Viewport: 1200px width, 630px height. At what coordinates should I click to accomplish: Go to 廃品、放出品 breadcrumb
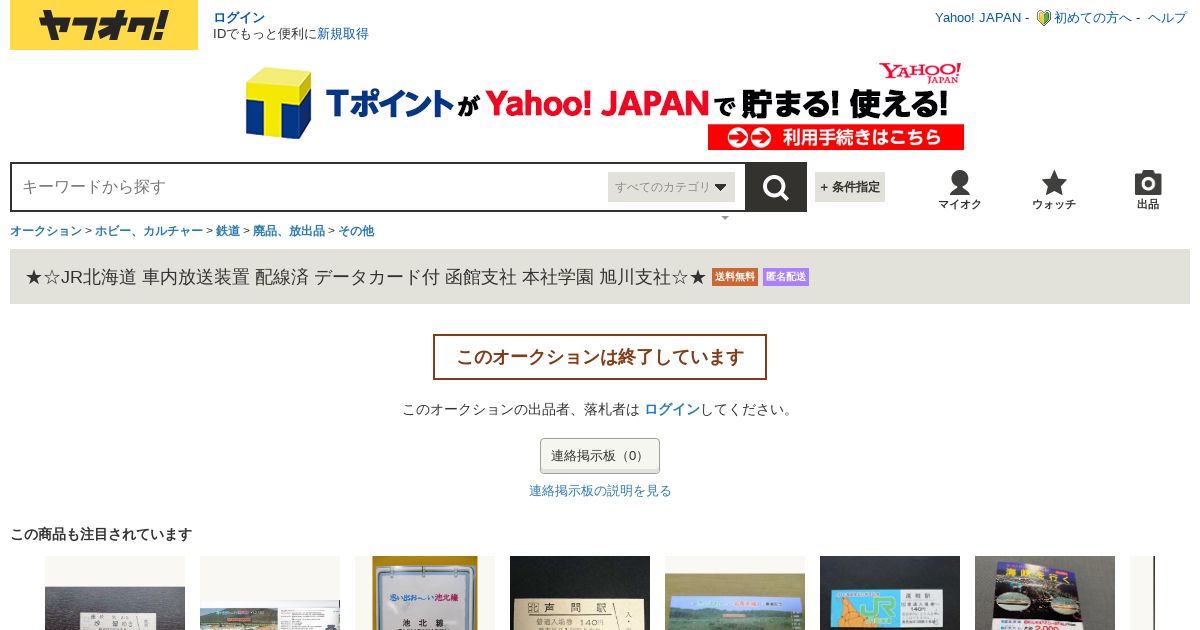[289, 231]
